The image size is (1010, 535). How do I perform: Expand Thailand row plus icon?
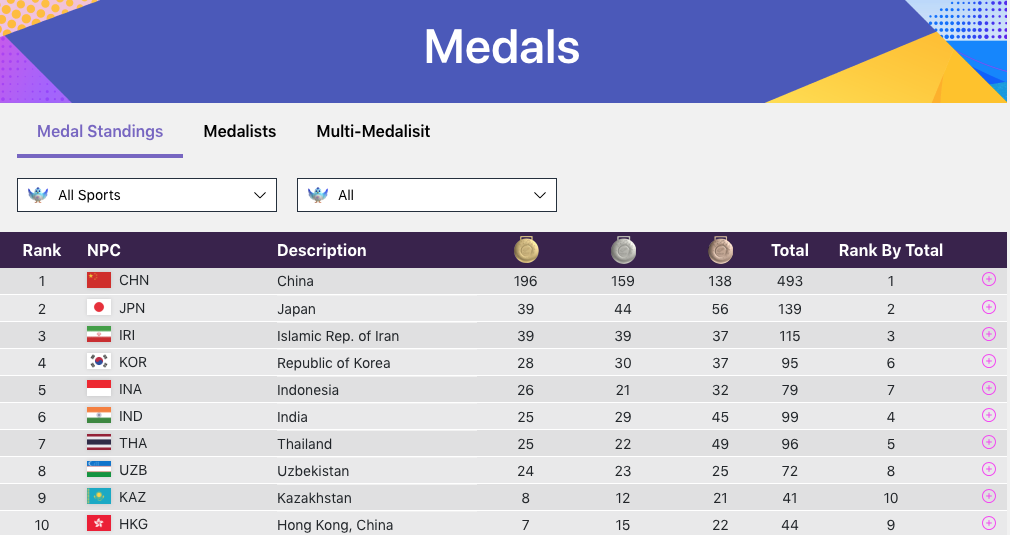[x=989, y=442]
